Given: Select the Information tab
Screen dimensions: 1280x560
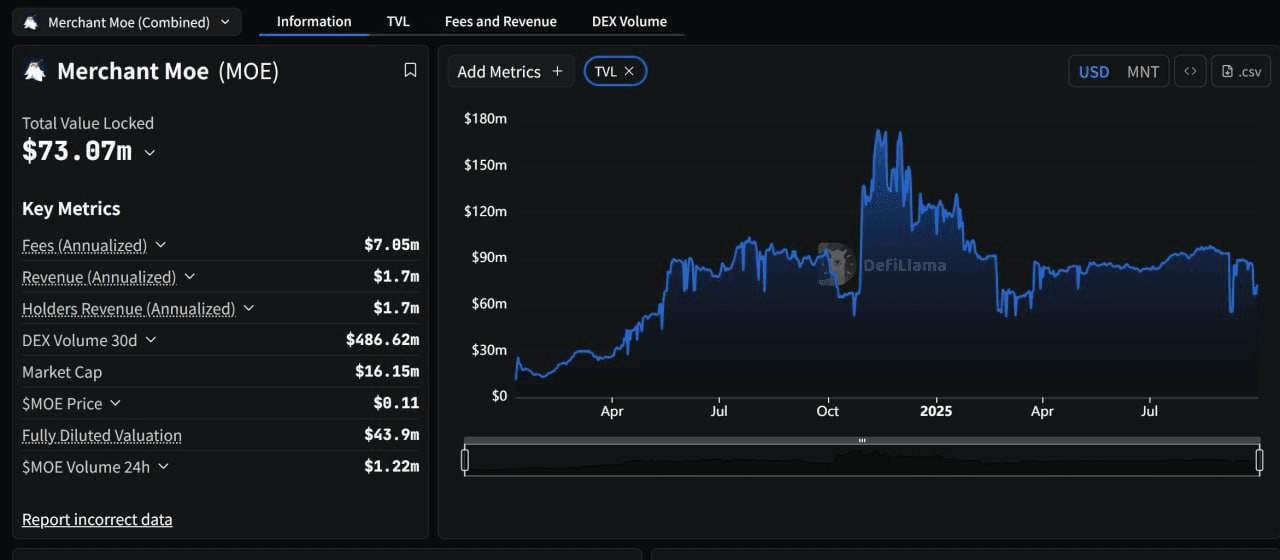Looking at the screenshot, I should click(314, 21).
